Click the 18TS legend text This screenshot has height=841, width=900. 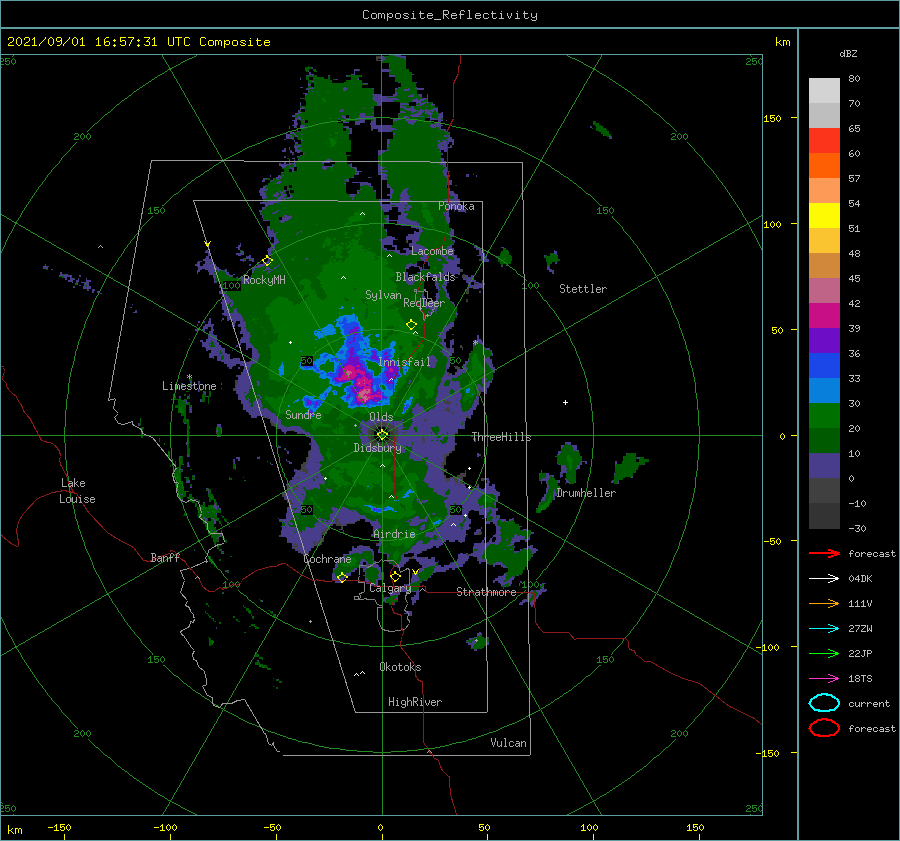(x=860, y=679)
